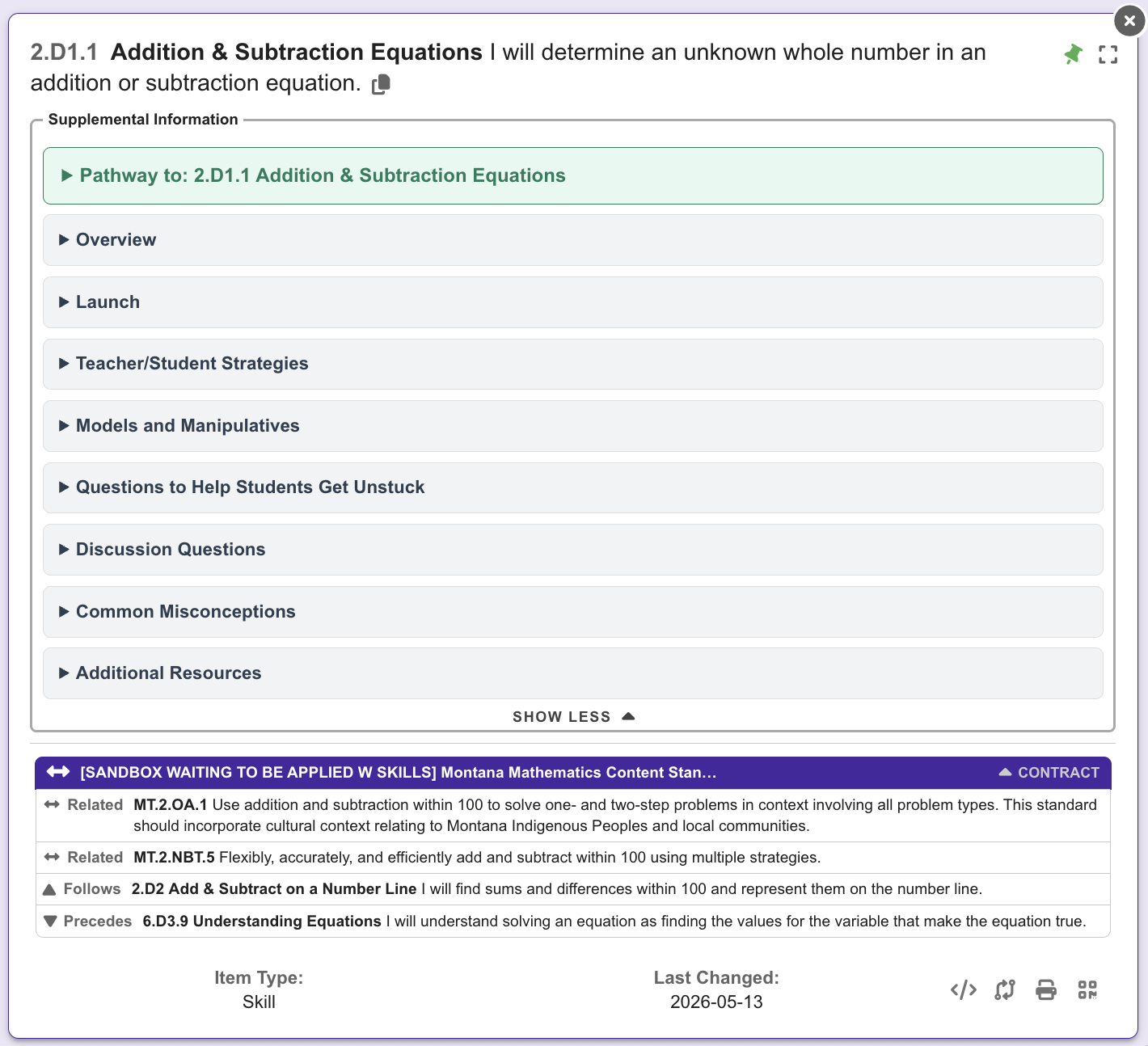Click the Supplemental Information legend label

(143, 120)
